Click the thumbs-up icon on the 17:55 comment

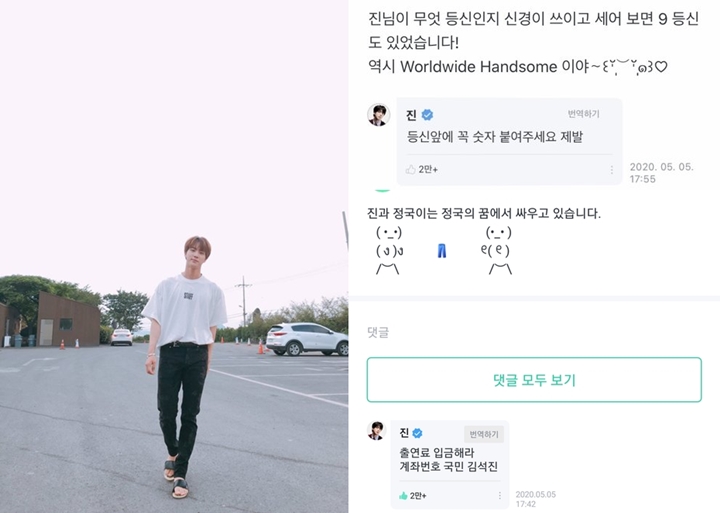point(410,169)
